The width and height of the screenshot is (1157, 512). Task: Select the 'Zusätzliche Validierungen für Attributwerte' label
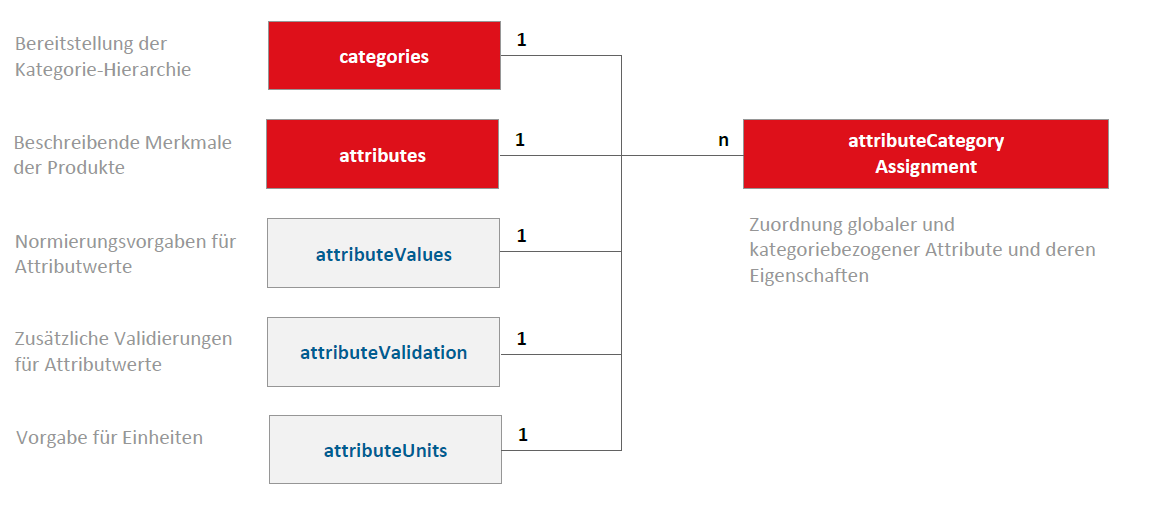click(123, 351)
